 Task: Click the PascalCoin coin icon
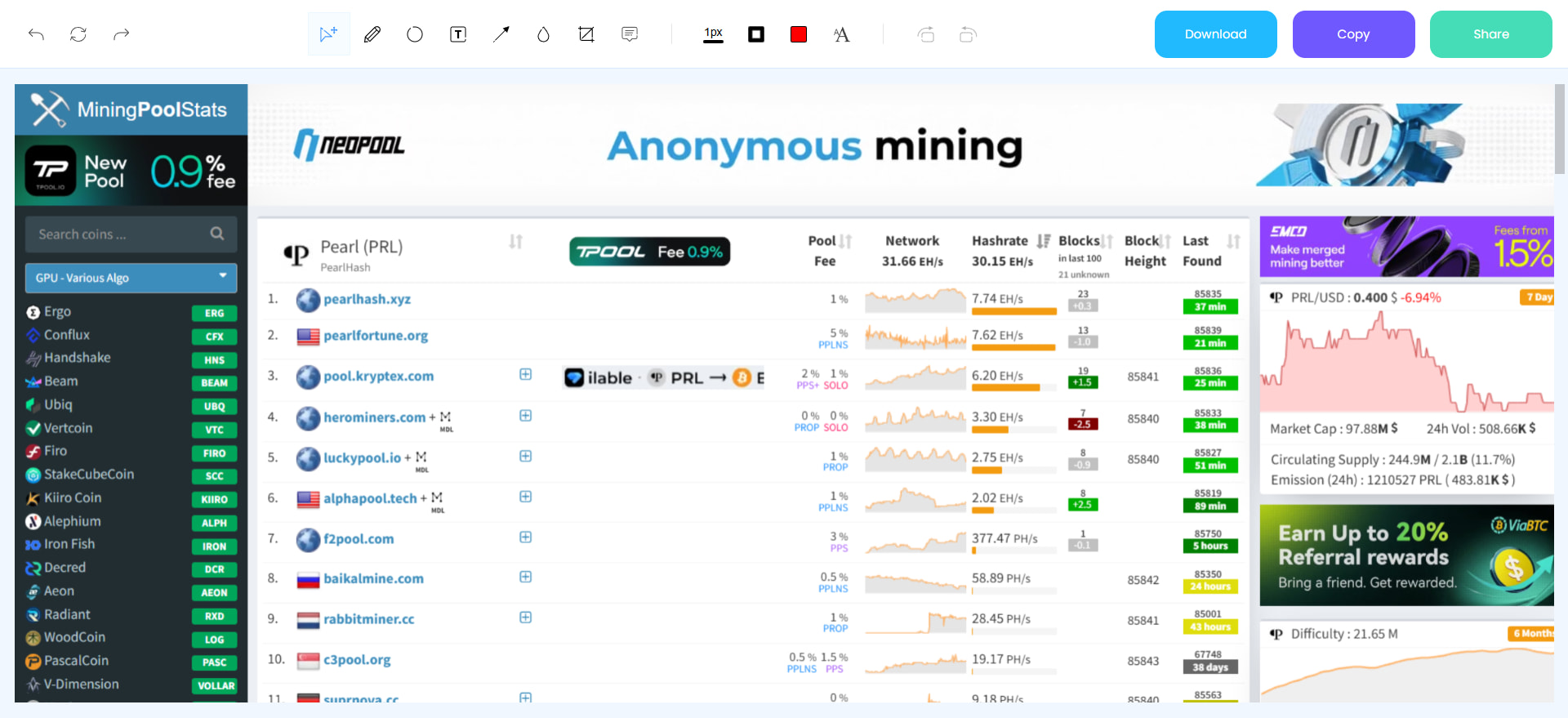coord(33,661)
